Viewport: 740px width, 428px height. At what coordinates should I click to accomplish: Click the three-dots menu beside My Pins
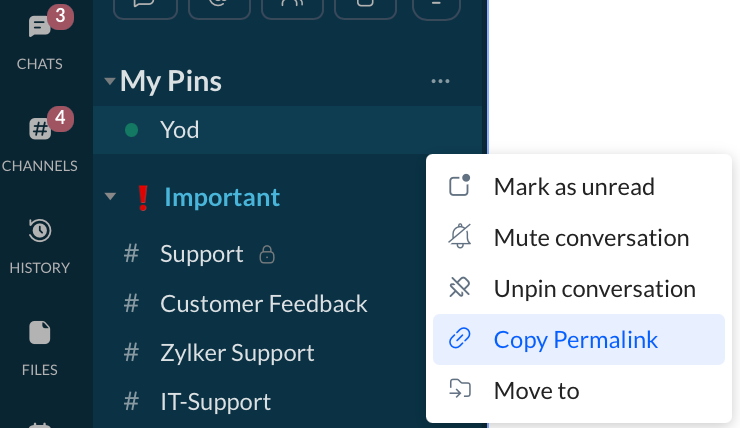pyautogui.click(x=440, y=81)
